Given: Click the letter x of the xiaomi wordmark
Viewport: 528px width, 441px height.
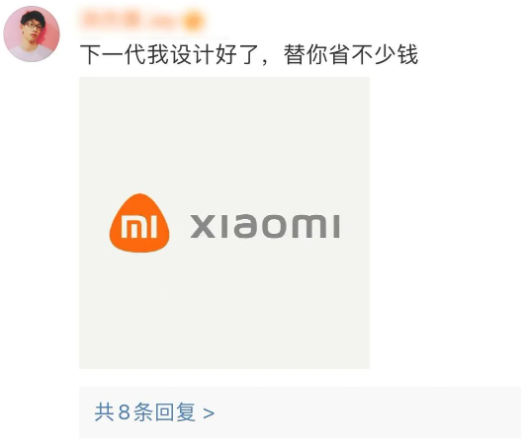Looking at the screenshot, I should coord(202,226).
